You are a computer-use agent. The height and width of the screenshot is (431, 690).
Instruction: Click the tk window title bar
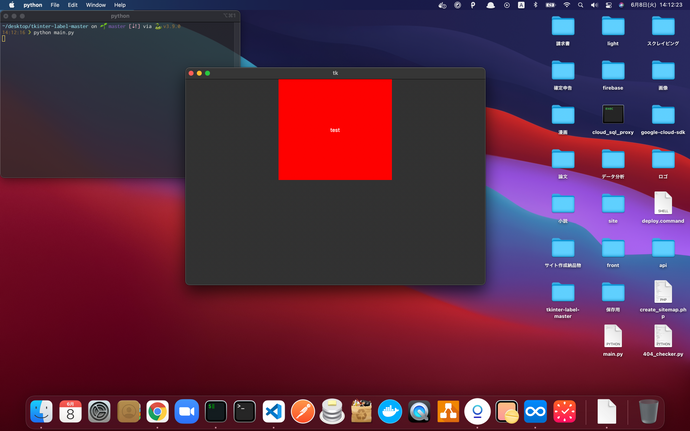tap(335, 73)
